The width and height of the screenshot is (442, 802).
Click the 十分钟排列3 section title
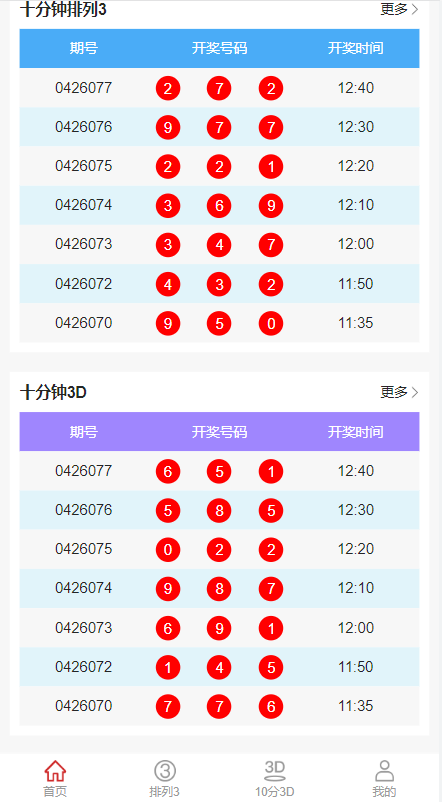click(63, 9)
